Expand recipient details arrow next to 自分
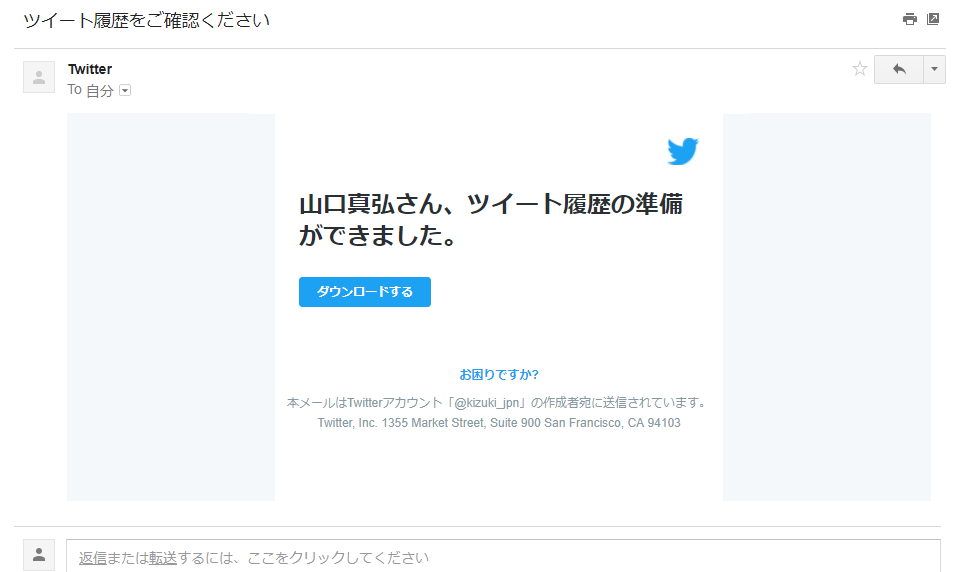956x572 pixels. [125, 91]
